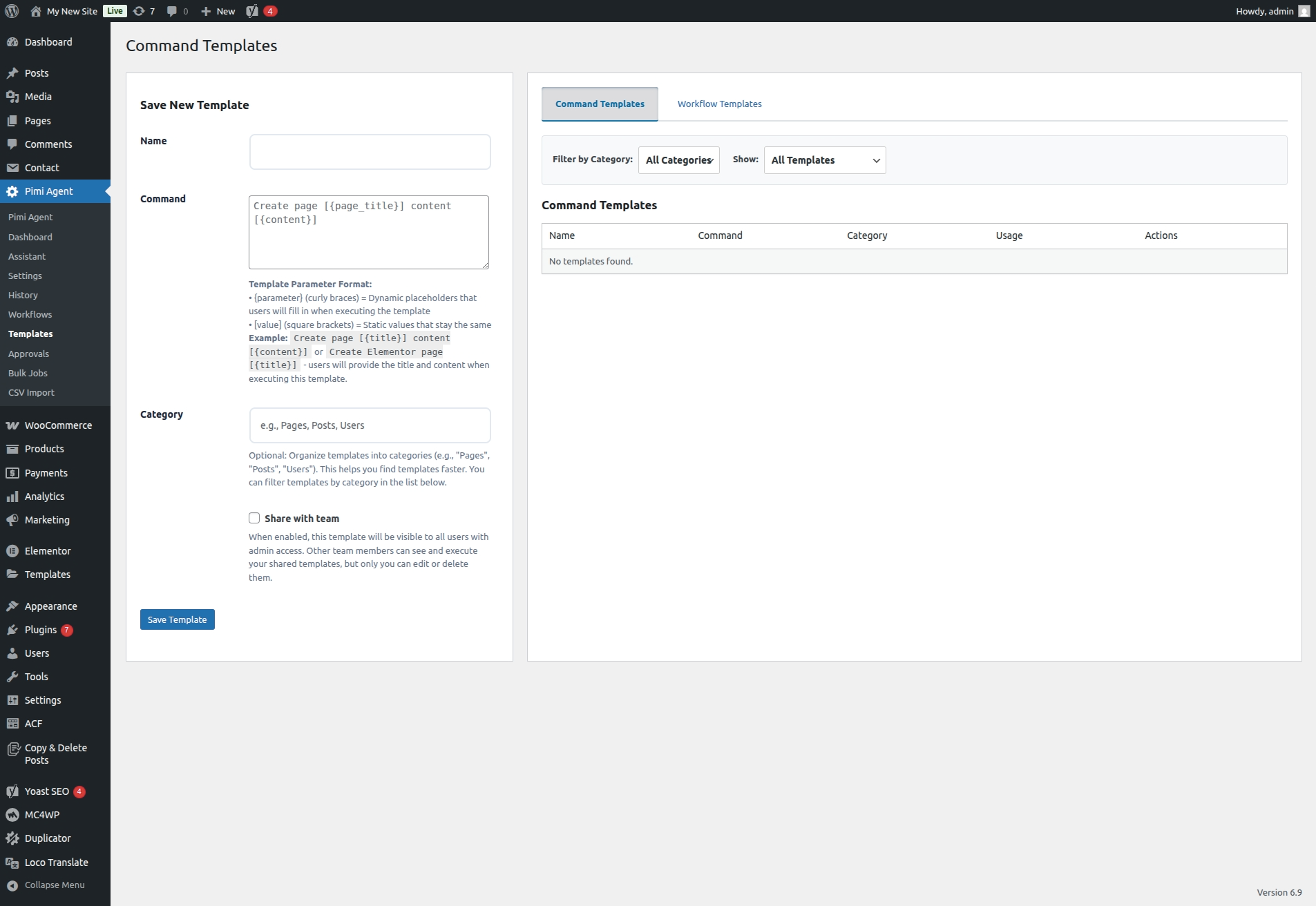Open the Bulk Jobs submenu item
1316x906 pixels.
click(28, 373)
